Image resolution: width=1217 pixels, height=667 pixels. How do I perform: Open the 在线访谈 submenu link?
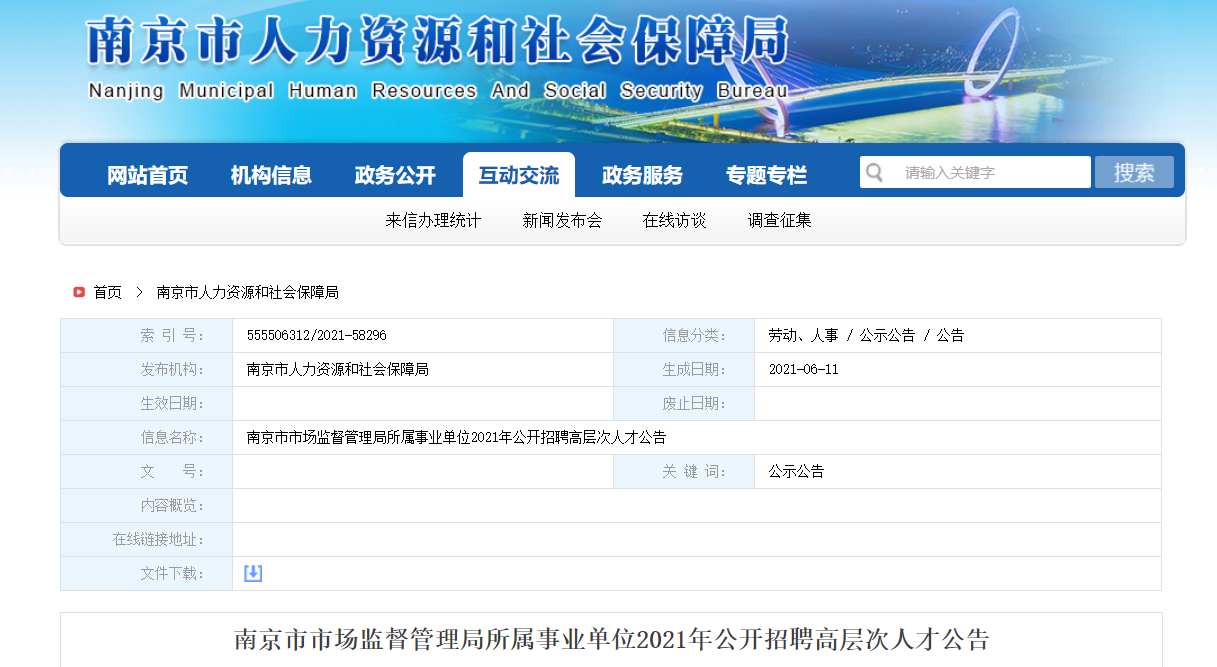coord(675,221)
